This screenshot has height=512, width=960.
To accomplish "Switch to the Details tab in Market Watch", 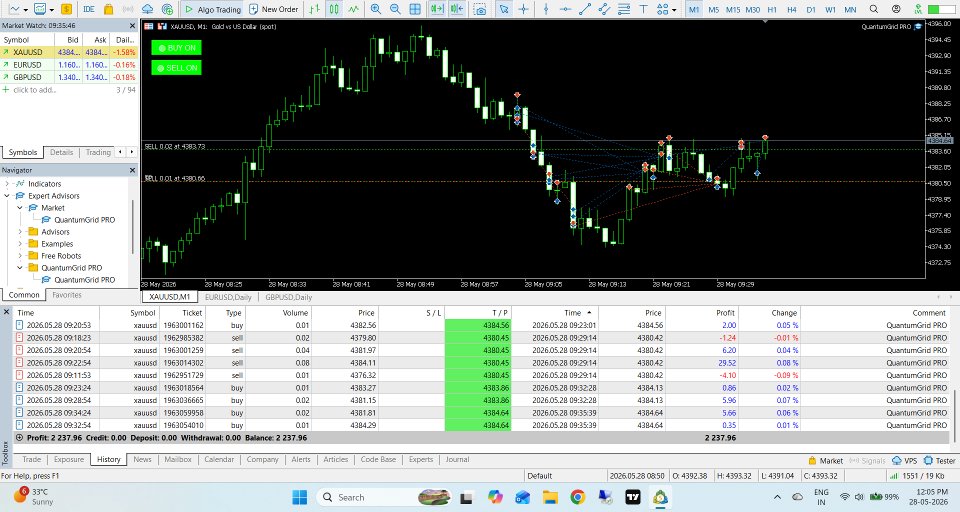I will pyautogui.click(x=61, y=152).
